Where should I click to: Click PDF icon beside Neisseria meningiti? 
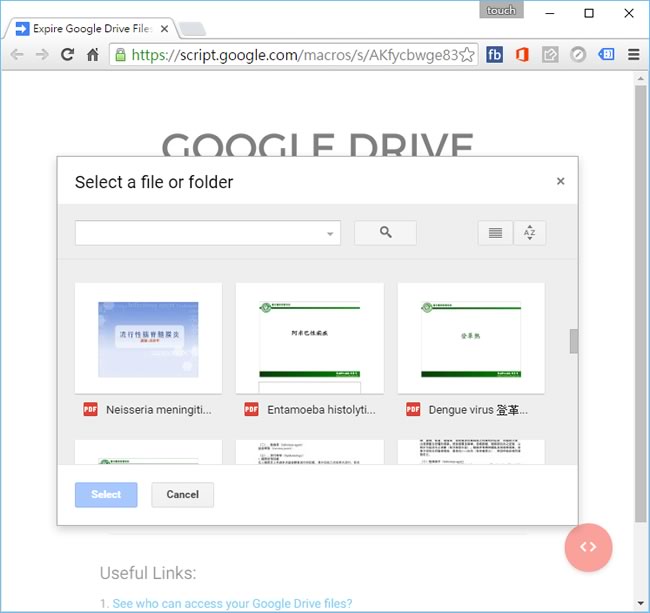pos(90,409)
